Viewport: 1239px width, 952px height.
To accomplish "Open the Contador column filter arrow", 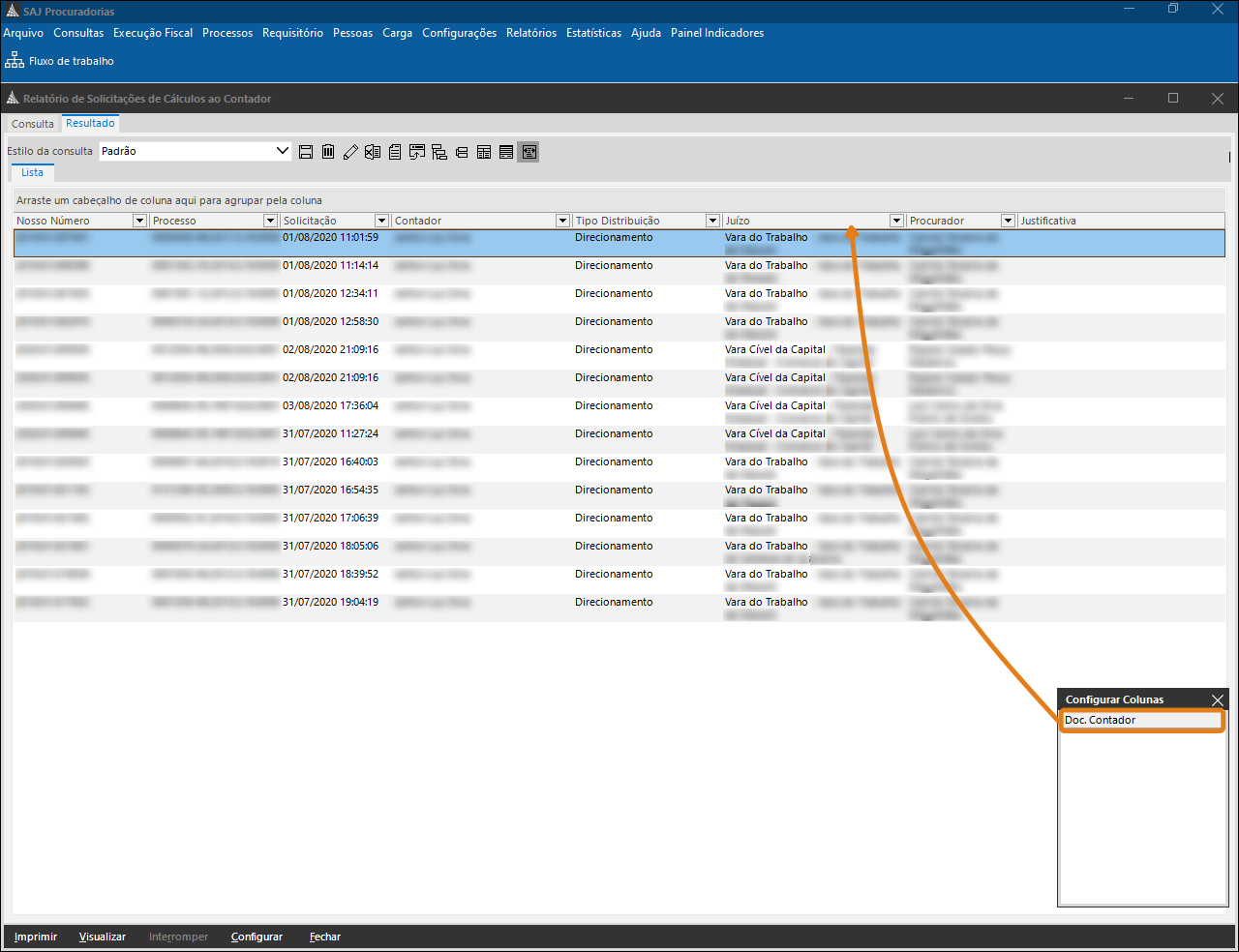I will (x=562, y=221).
